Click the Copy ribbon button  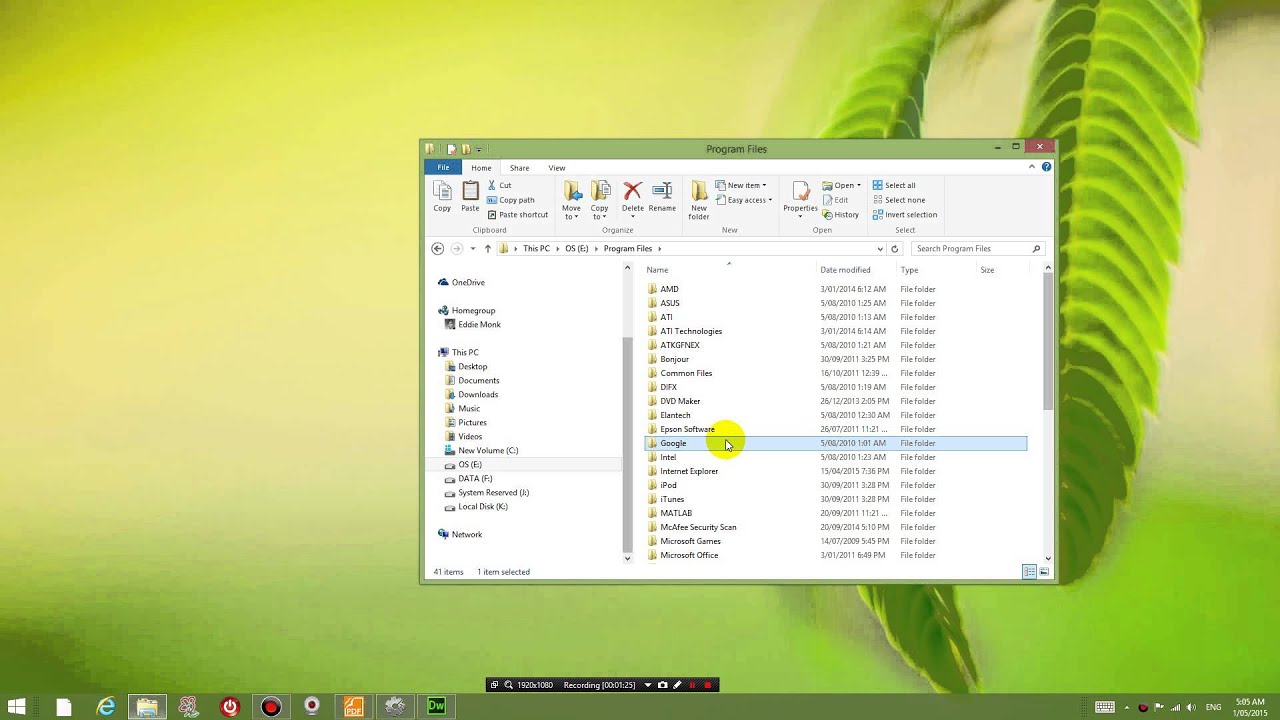[x=442, y=197]
